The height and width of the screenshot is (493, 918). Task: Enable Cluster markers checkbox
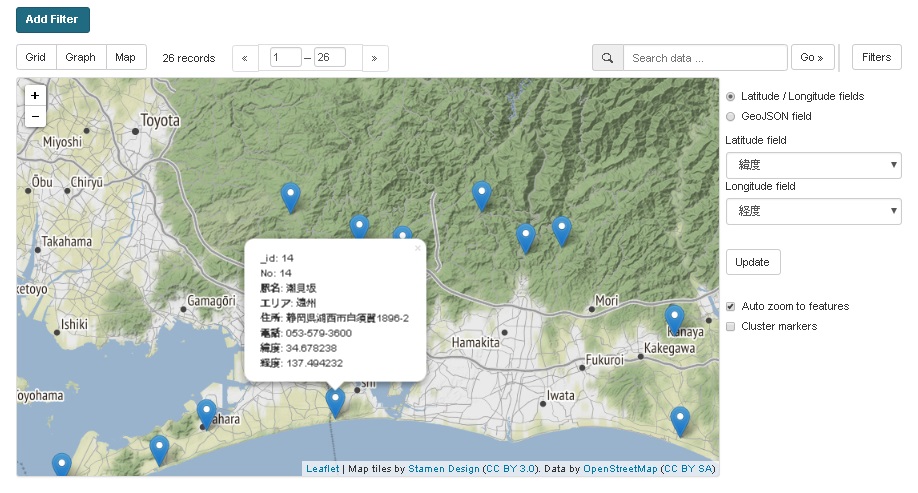coord(731,326)
